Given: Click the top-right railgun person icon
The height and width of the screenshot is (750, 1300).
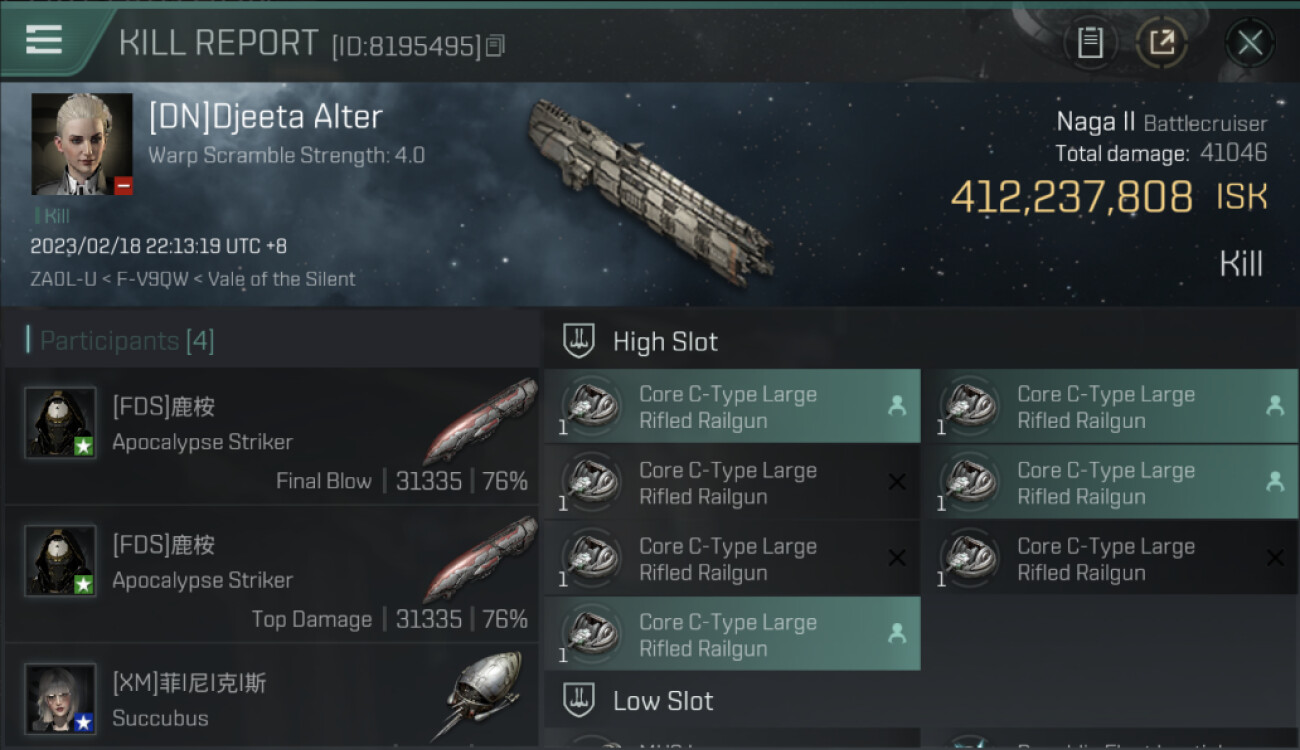Looking at the screenshot, I should (1274, 405).
